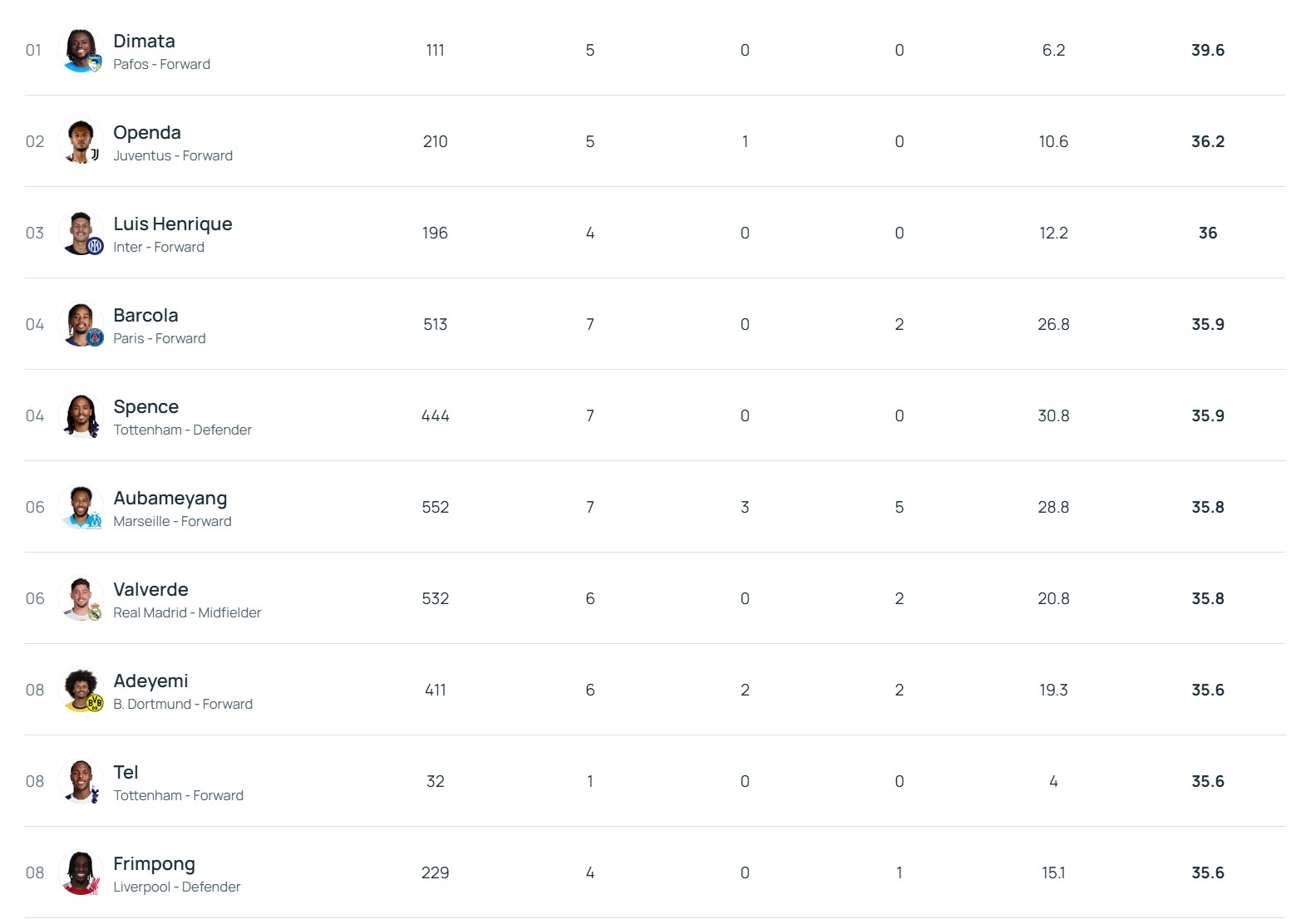Click Openda's Juventus player avatar
1296x924 pixels.
coord(81,142)
